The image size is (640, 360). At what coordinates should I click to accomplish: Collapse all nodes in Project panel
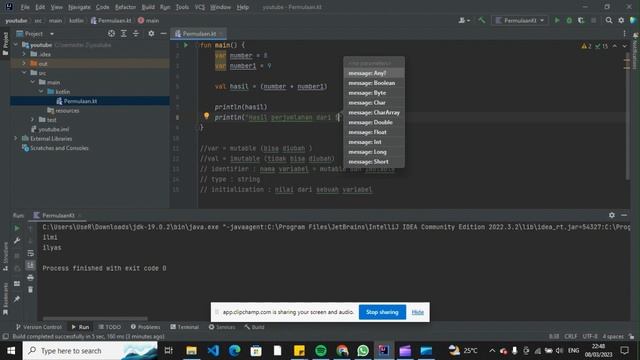[136, 33]
